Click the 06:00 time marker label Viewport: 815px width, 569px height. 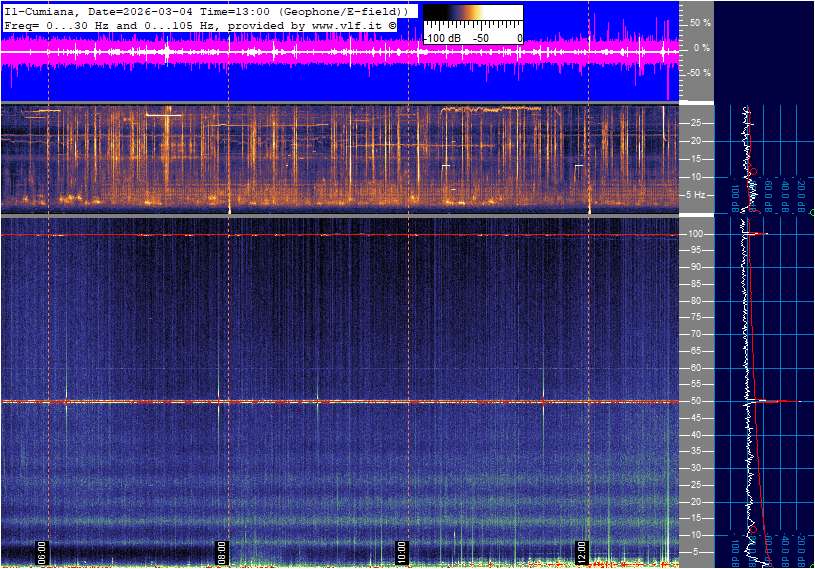click(42, 551)
